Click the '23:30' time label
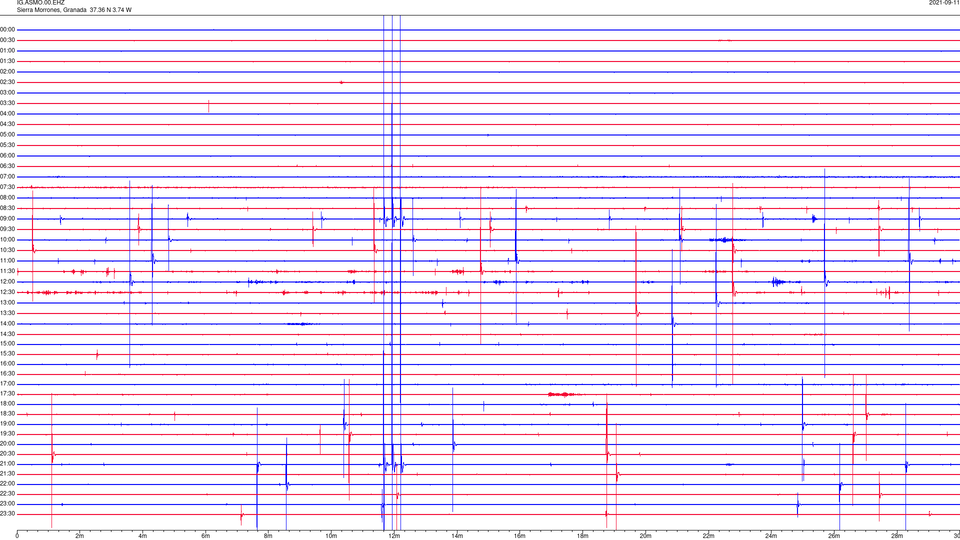Image resolution: width=960 pixels, height=540 pixels. 8,514
